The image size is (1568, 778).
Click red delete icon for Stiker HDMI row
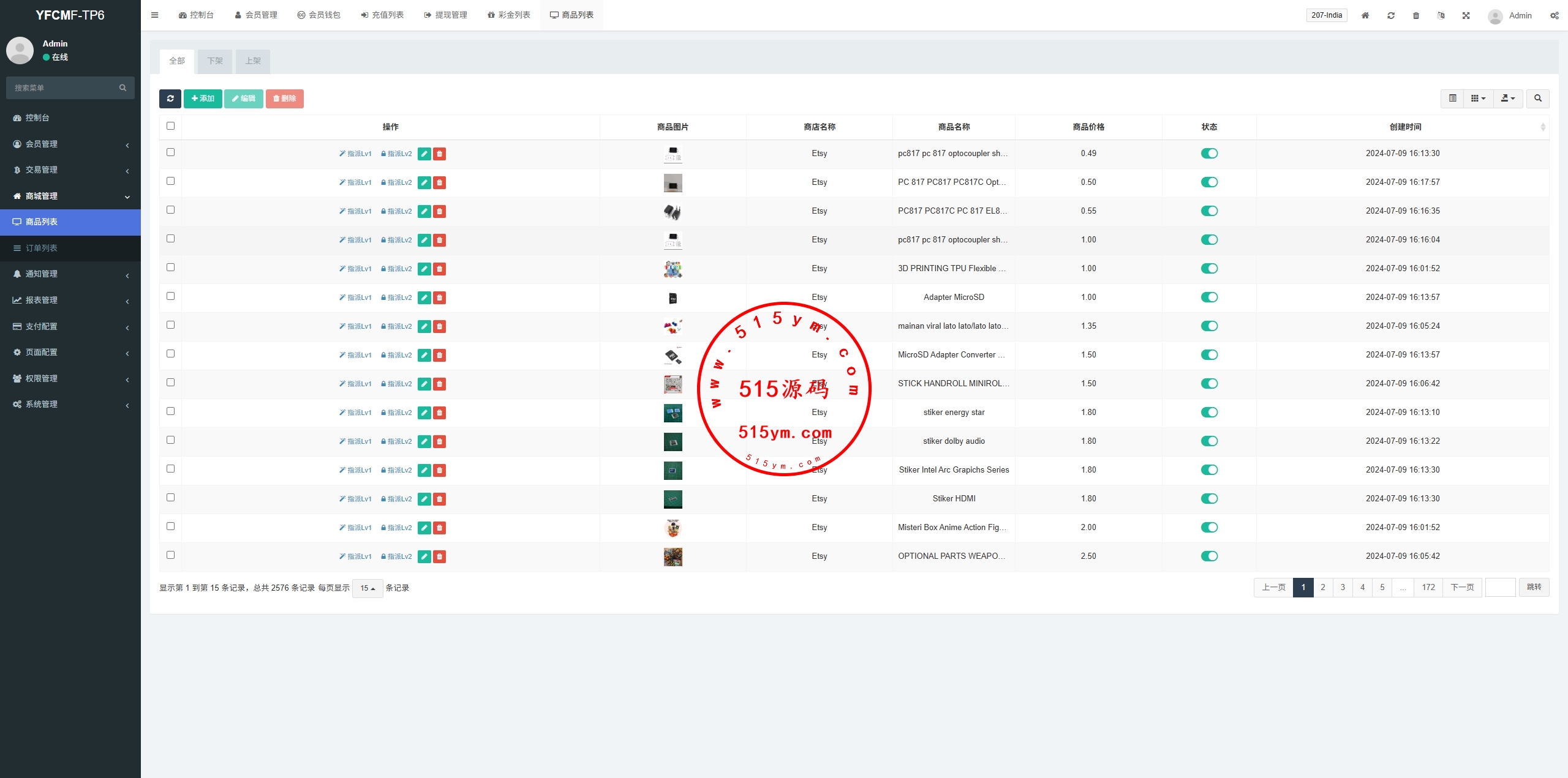coord(439,499)
